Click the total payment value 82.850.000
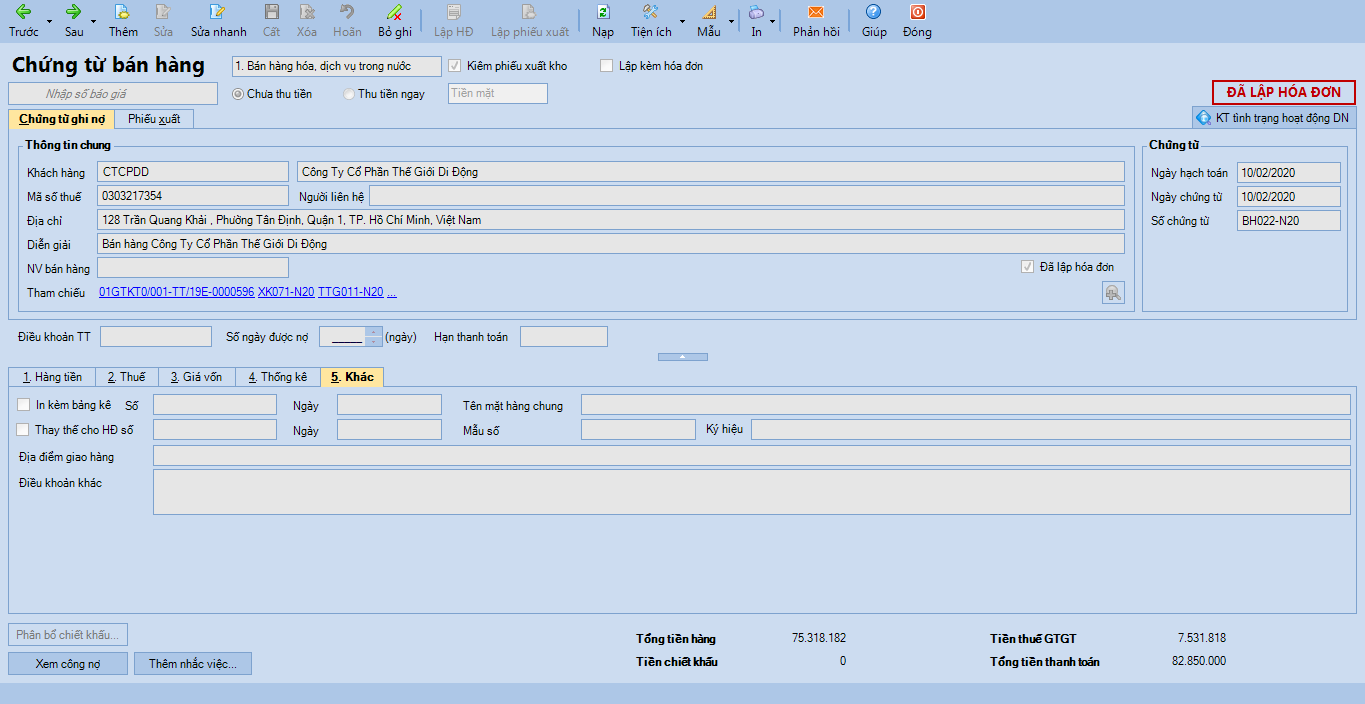This screenshot has height=704, width=1365. tap(1199, 661)
